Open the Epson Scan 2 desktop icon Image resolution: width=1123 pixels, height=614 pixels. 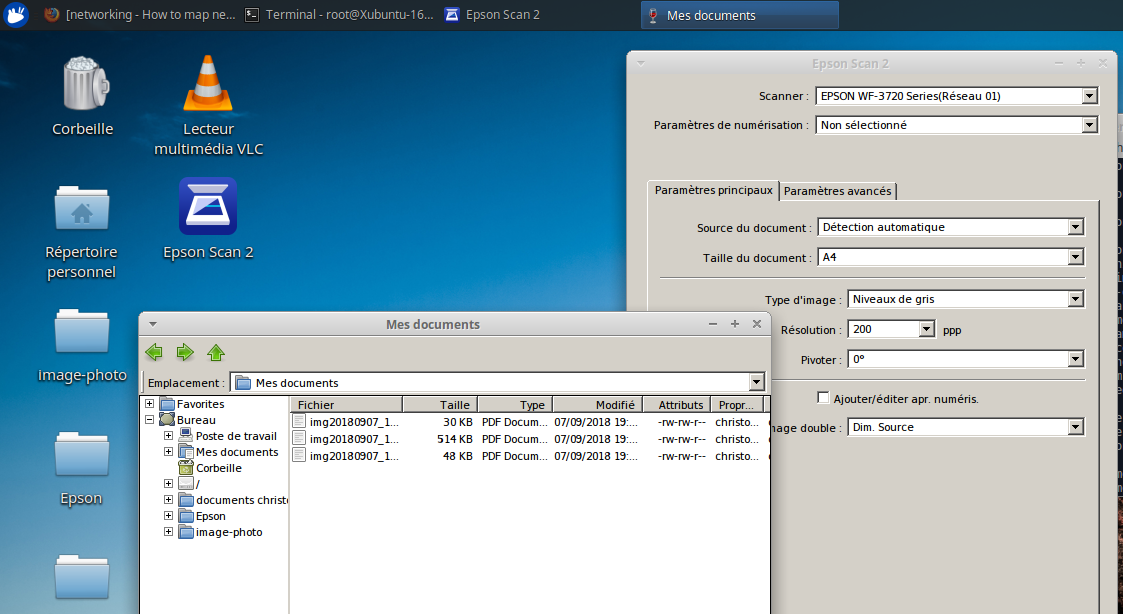tap(208, 206)
